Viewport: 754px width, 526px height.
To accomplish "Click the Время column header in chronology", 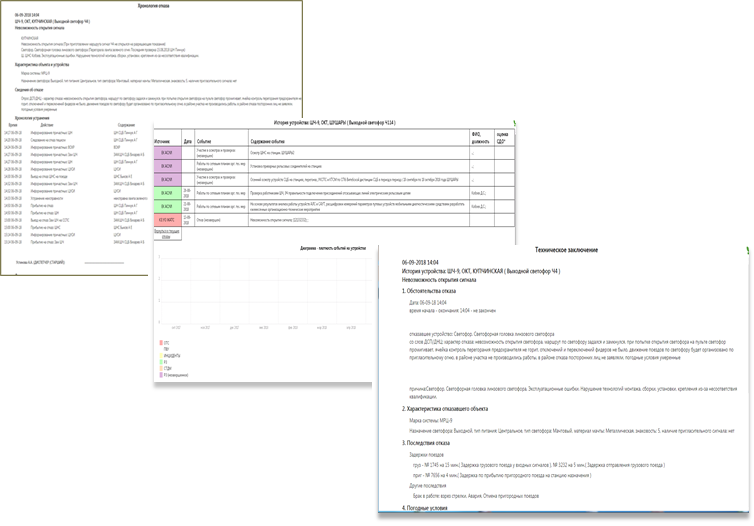I will [13, 125].
